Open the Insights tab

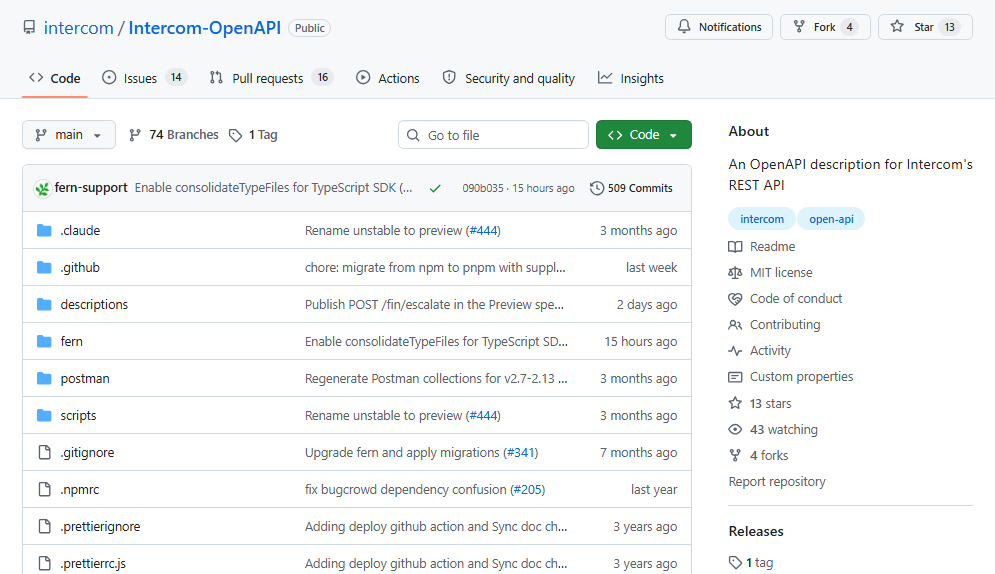click(631, 79)
